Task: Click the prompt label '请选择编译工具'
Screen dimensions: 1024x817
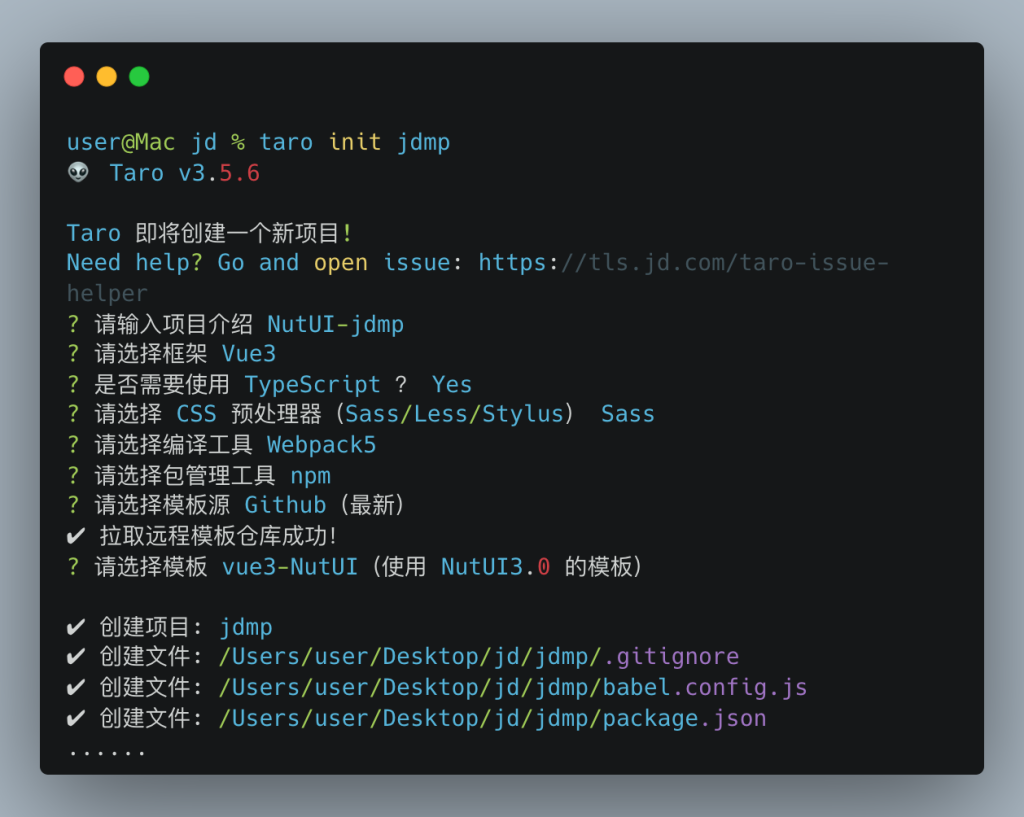Action: (x=174, y=445)
